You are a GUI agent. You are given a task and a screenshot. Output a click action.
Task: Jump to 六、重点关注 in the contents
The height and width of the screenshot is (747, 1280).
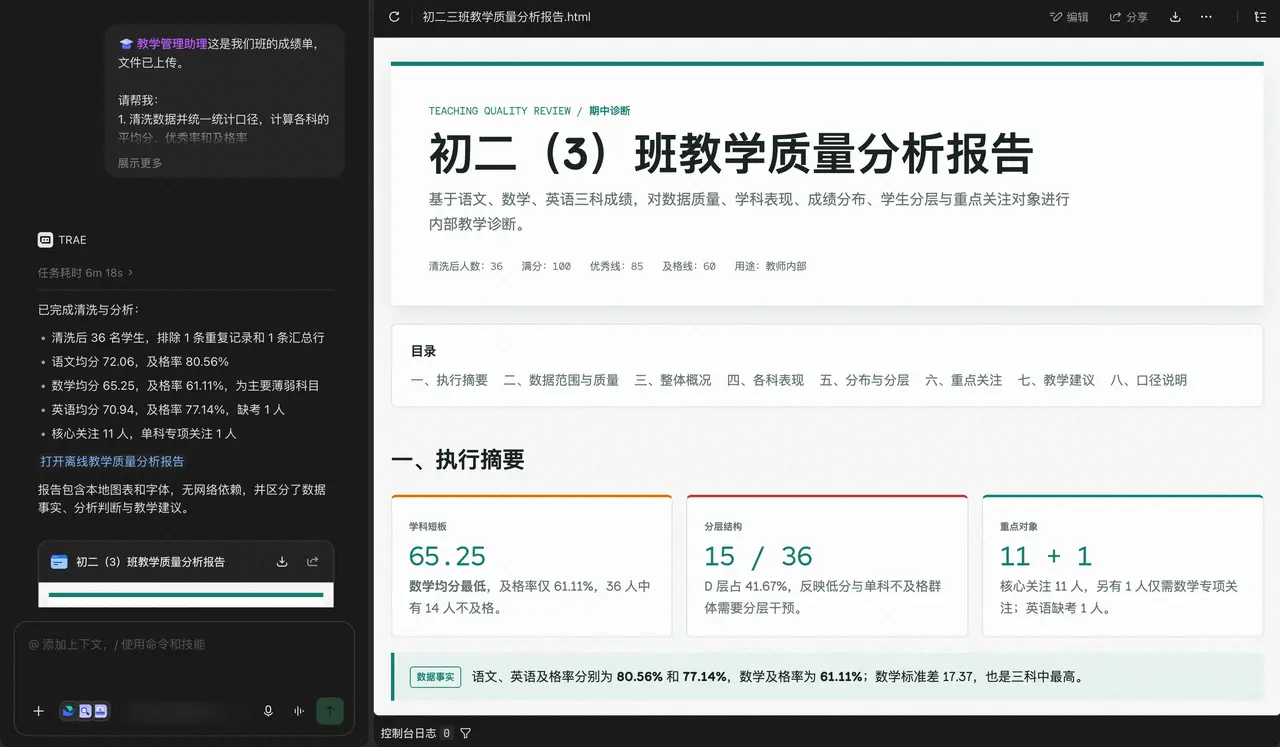point(963,380)
